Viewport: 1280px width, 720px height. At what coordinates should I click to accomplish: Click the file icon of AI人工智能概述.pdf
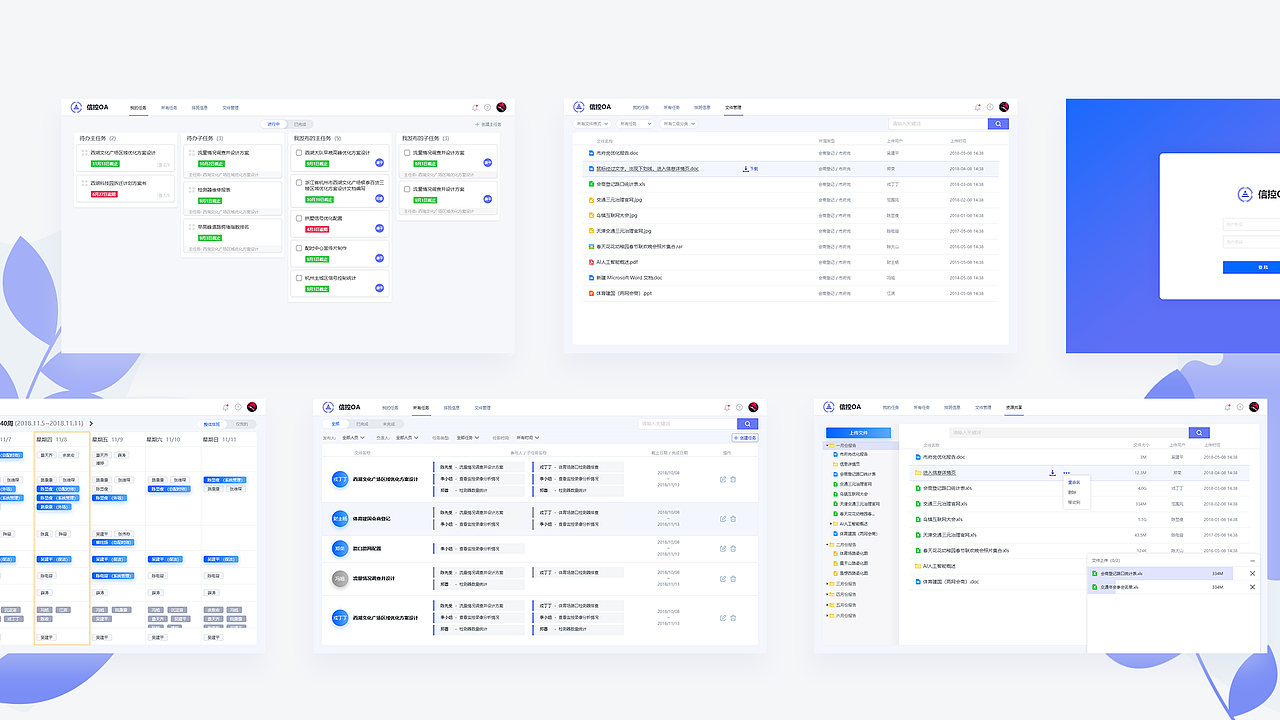point(591,262)
